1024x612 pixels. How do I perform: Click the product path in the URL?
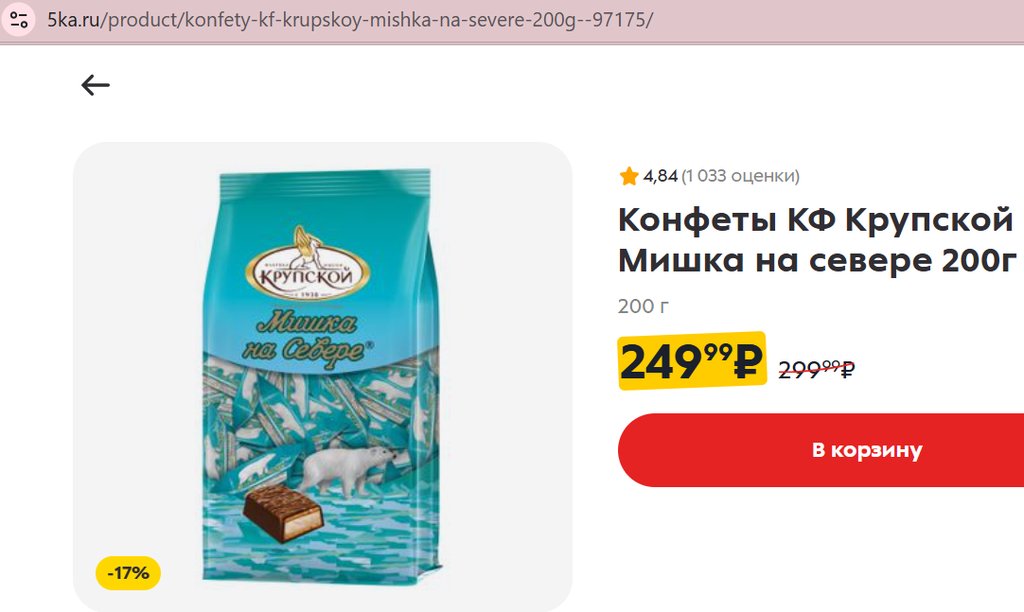pos(376,20)
